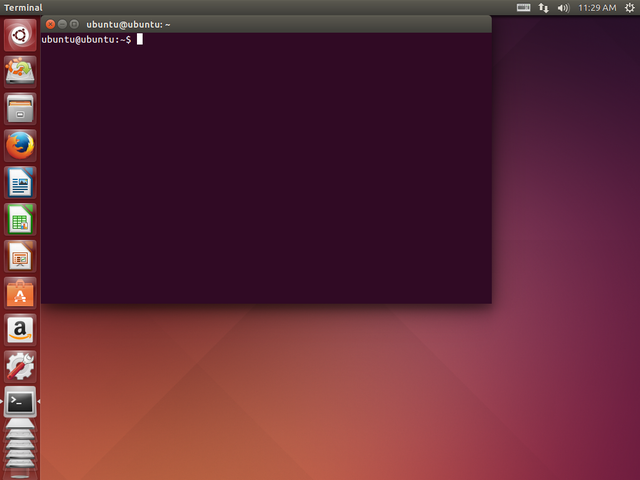Expand the stacked workspace icons at launcher bottom
This screenshot has height=480, width=640.
tap(20, 448)
